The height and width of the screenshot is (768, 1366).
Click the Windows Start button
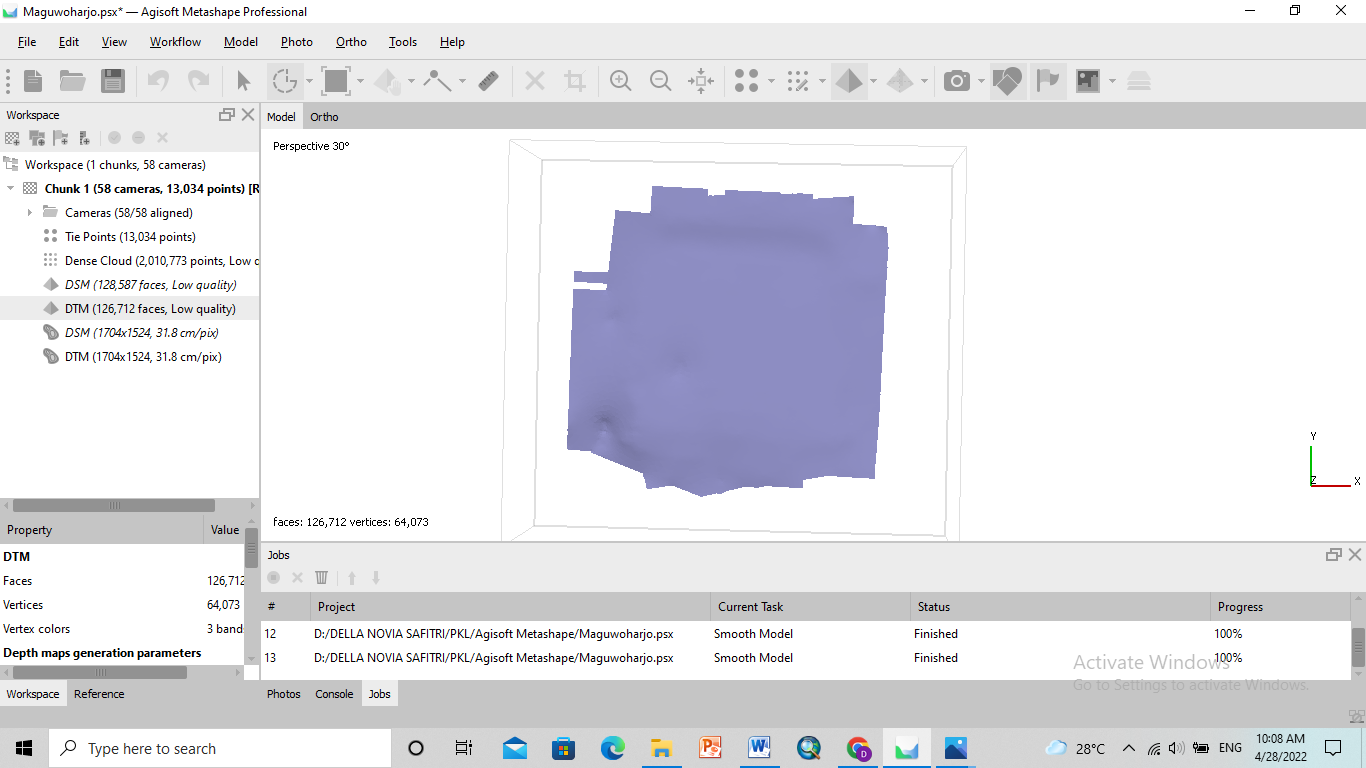(24, 748)
